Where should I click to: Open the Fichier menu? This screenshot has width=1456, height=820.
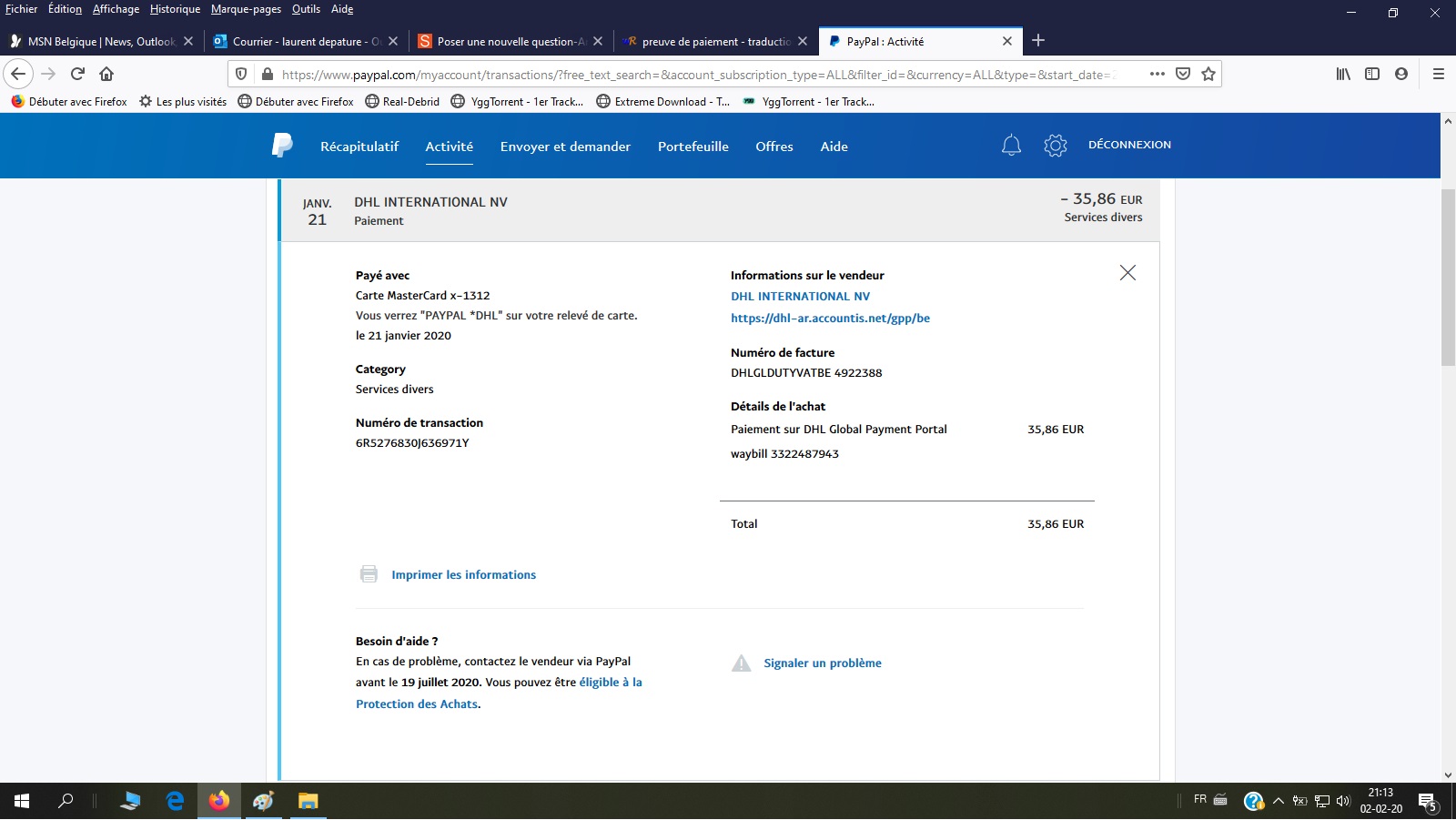[21, 9]
